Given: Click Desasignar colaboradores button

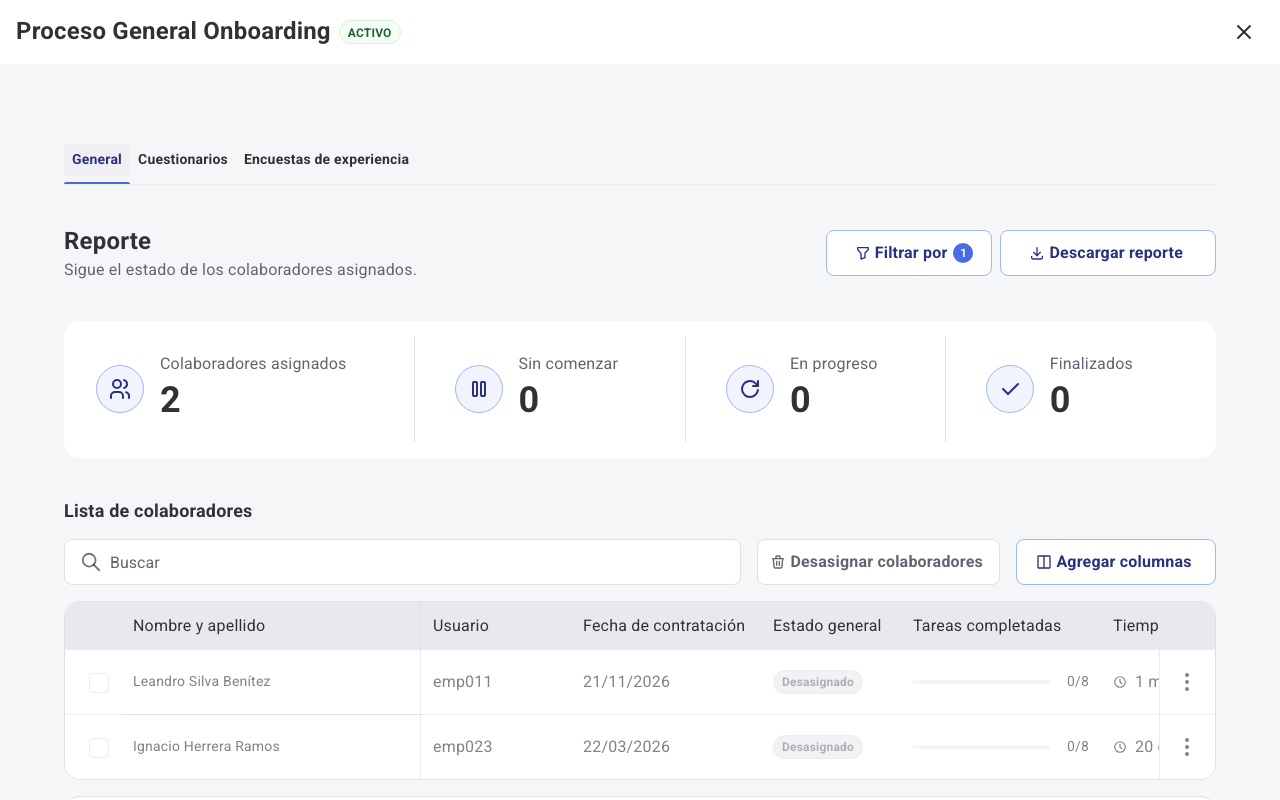Looking at the screenshot, I should [x=878, y=562].
